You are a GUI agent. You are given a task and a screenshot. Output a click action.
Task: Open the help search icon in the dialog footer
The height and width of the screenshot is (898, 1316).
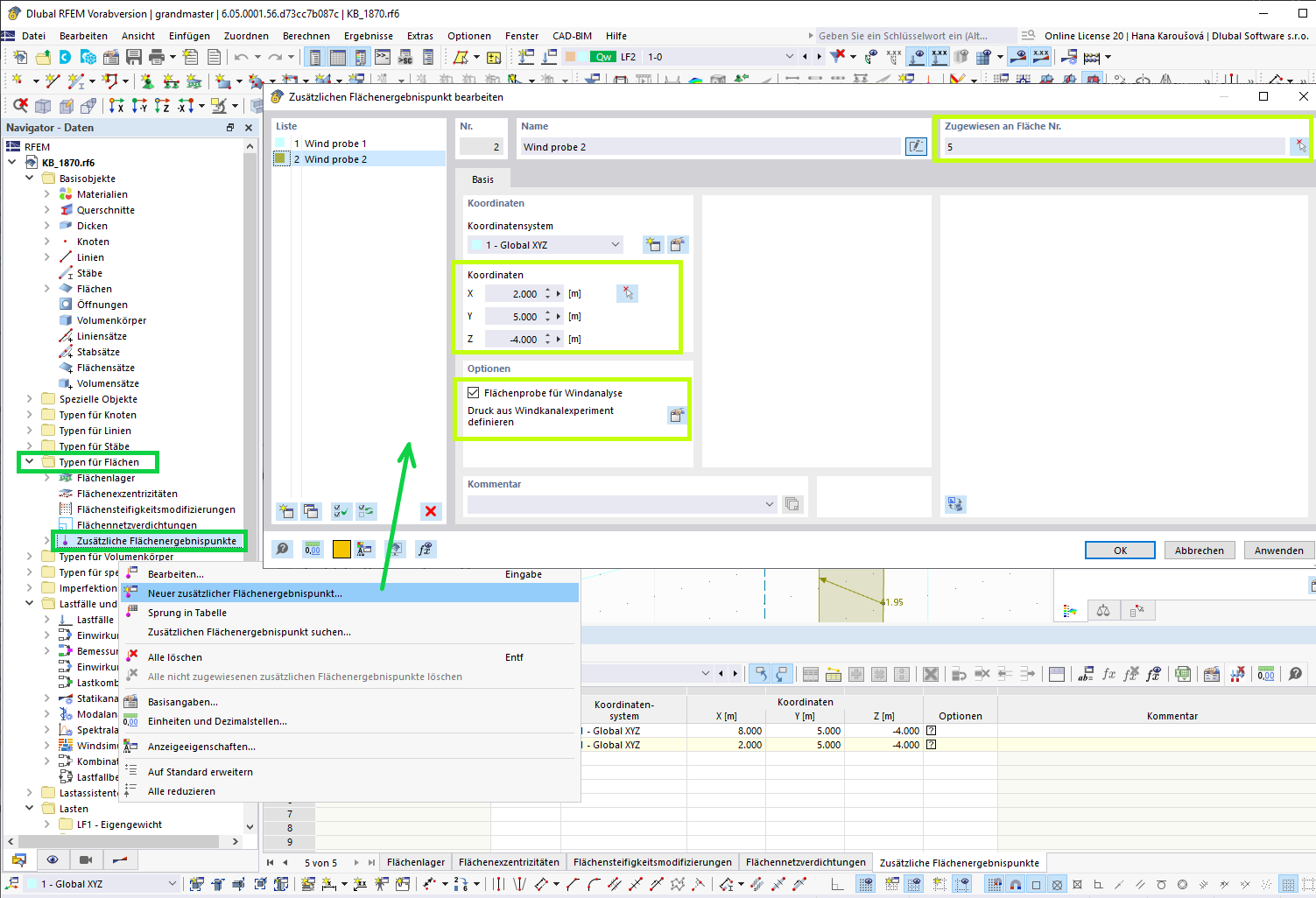tap(283, 549)
